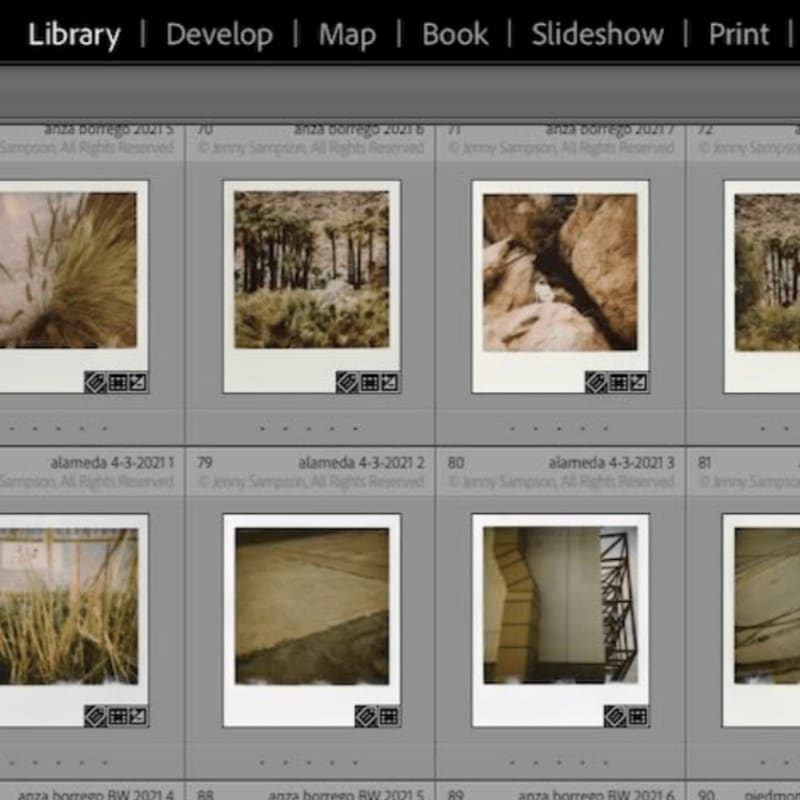The image size is (800, 800).
Task: Click crop badge on anza borrego 2021 7
Action: [x=618, y=382]
